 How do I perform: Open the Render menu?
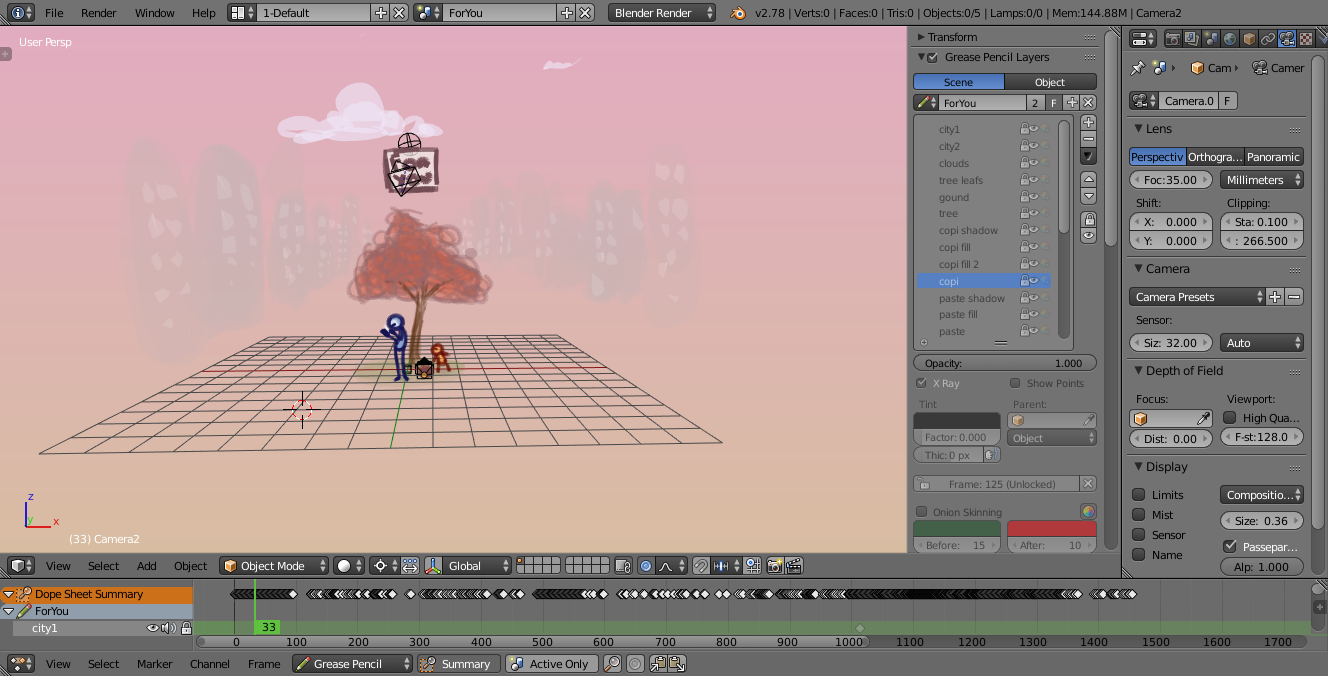(98, 13)
